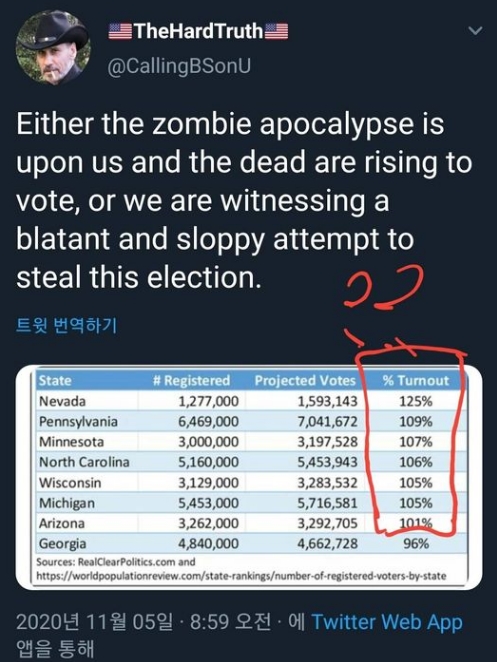Click the TheHardTruth display name
The width and height of the screenshot is (497, 662).
coord(198,31)
